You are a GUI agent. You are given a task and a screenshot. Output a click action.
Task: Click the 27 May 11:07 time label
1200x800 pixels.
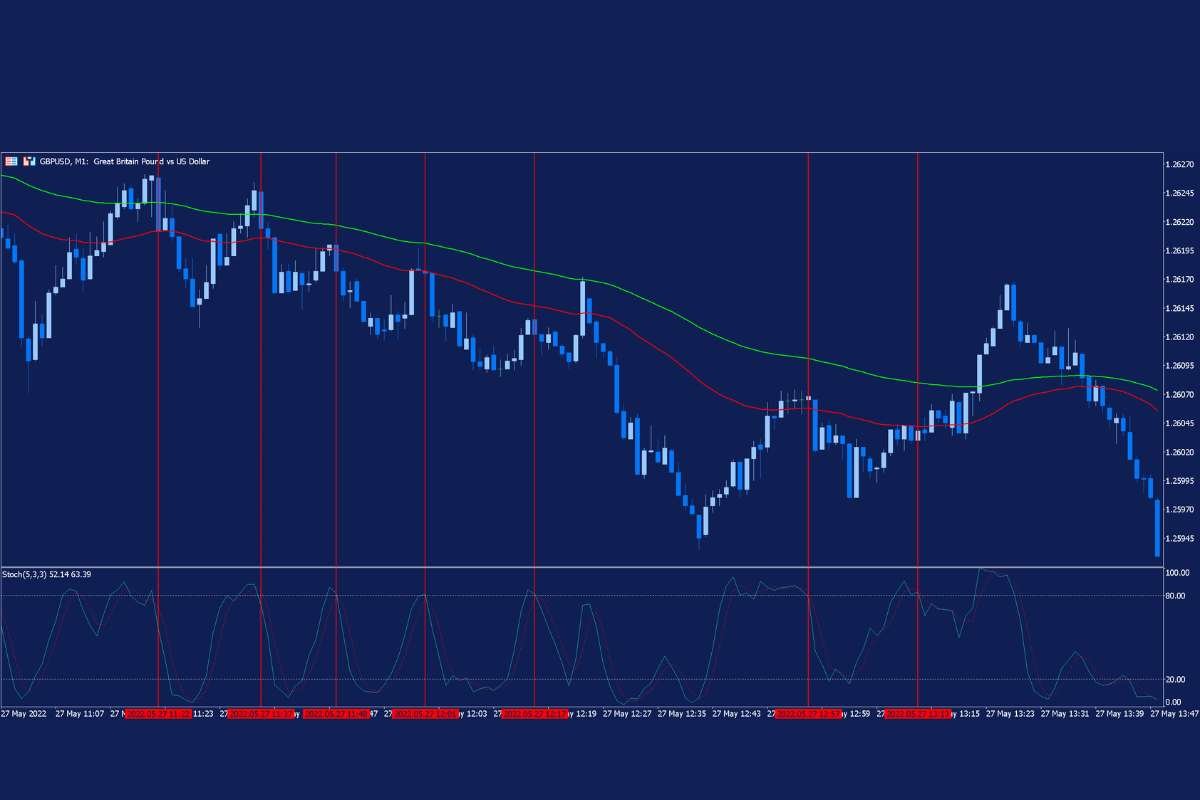[x=80, y=714]
